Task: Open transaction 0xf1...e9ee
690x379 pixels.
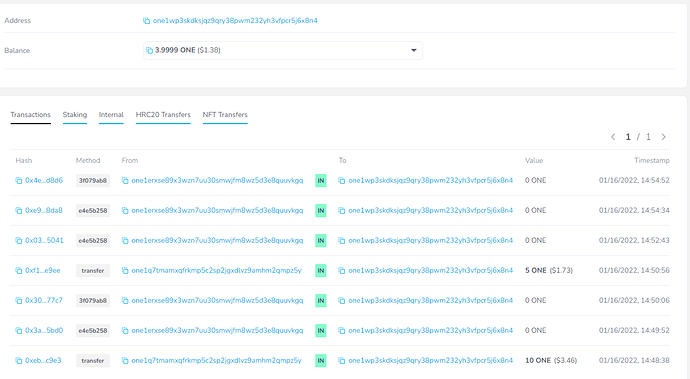Action: [43, 270]
